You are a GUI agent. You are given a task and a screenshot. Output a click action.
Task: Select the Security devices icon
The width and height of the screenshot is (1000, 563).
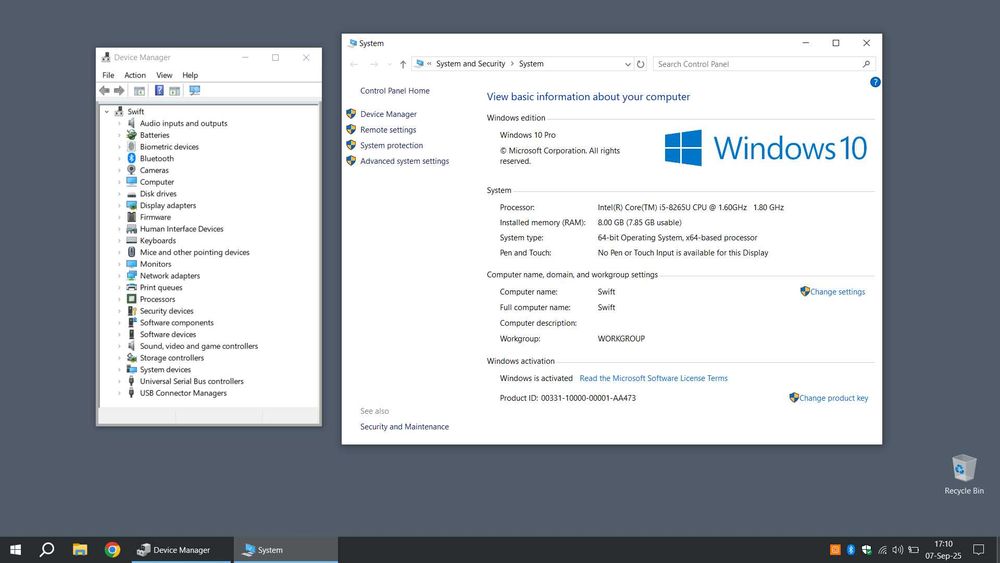tap(131, 311)
